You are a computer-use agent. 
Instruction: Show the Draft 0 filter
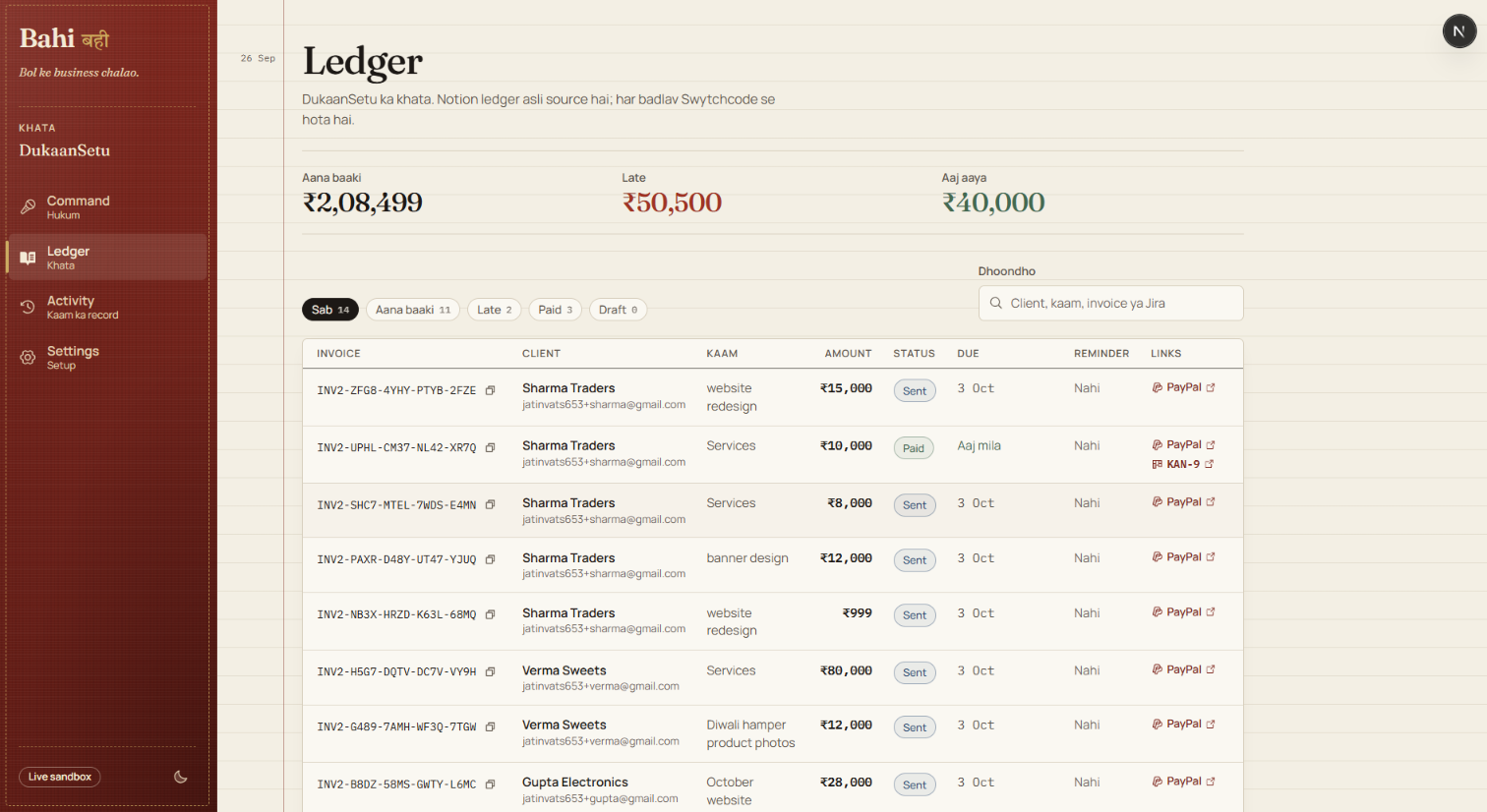point(619,310)
